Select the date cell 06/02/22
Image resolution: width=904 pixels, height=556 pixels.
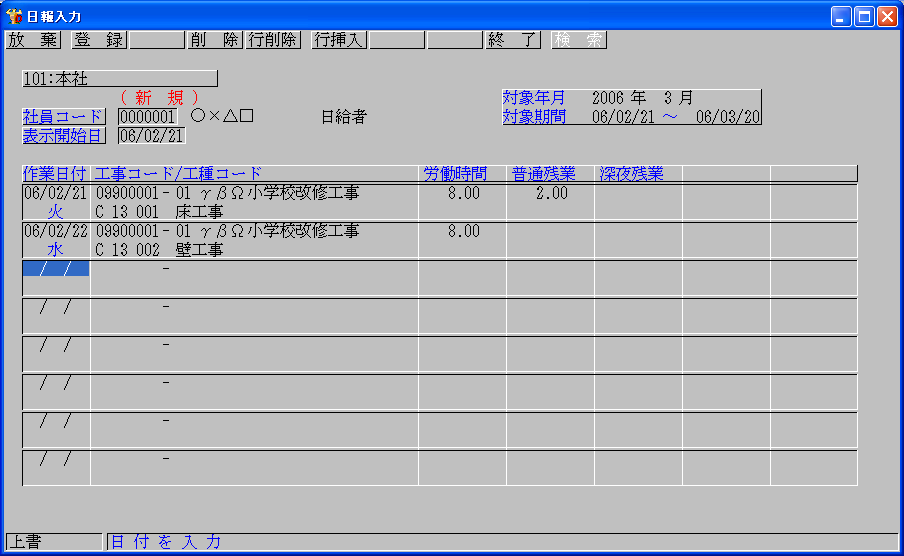[x=55, y=231]
